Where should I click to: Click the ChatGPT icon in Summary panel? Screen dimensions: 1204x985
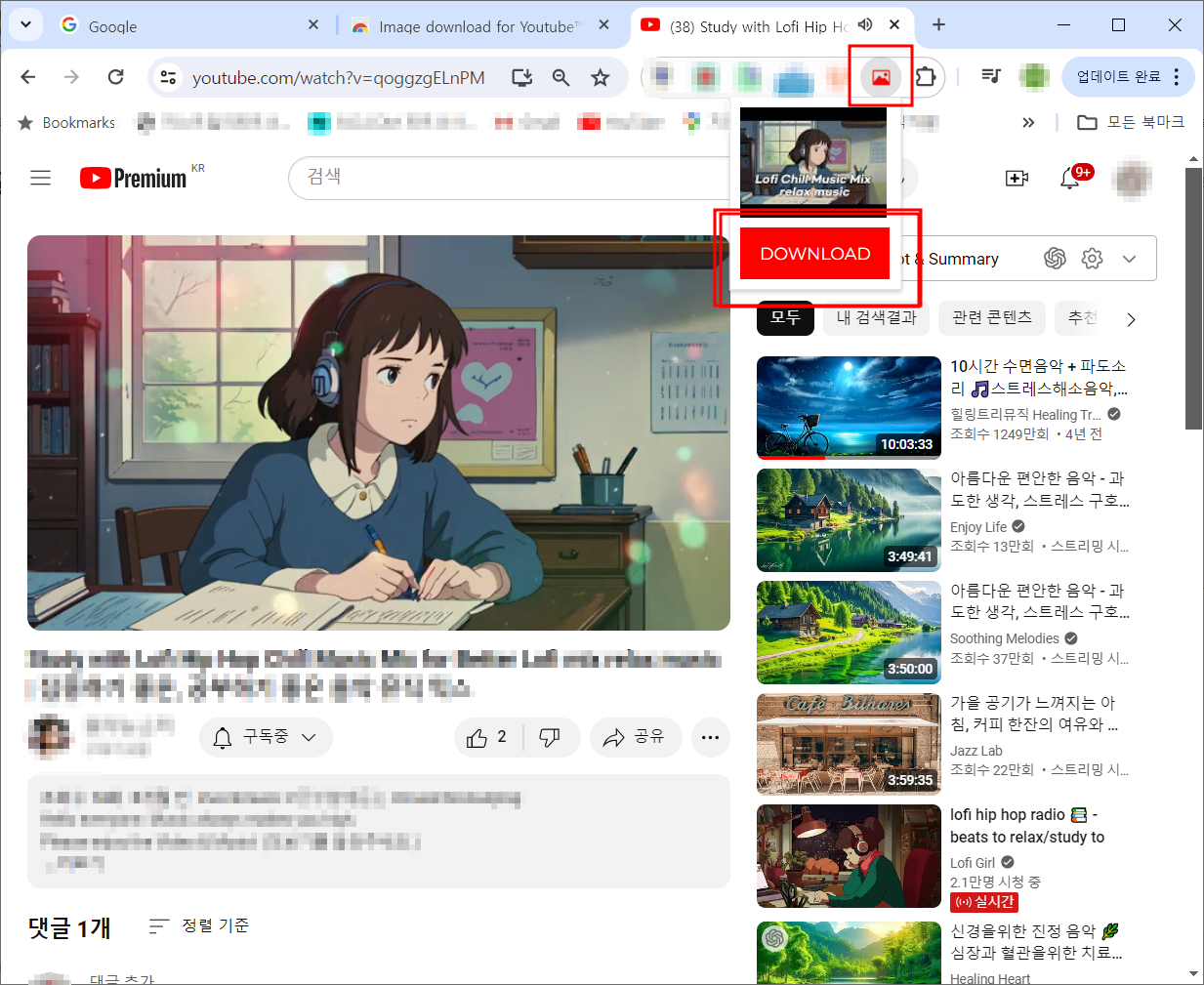tap(1055, 258)
